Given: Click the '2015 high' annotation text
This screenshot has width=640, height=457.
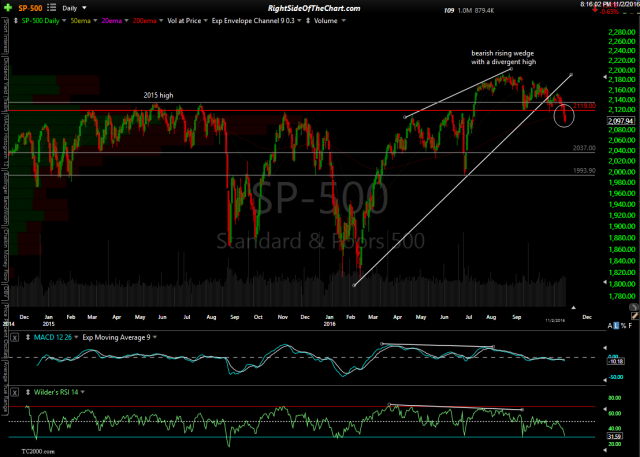Looking at the screenshot, I should tap(158, 95).
